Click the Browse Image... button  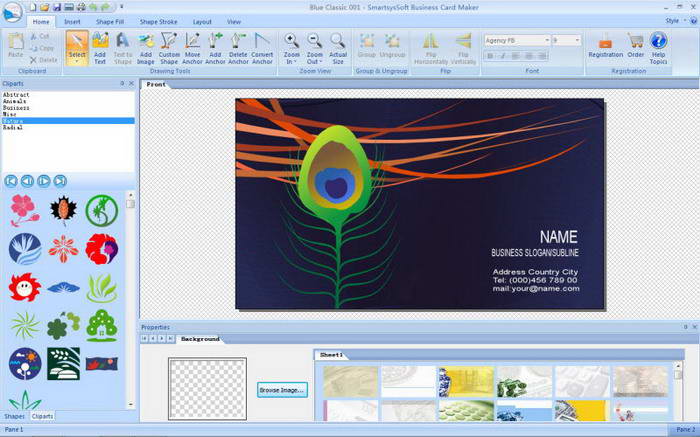(x=282, y=390)
